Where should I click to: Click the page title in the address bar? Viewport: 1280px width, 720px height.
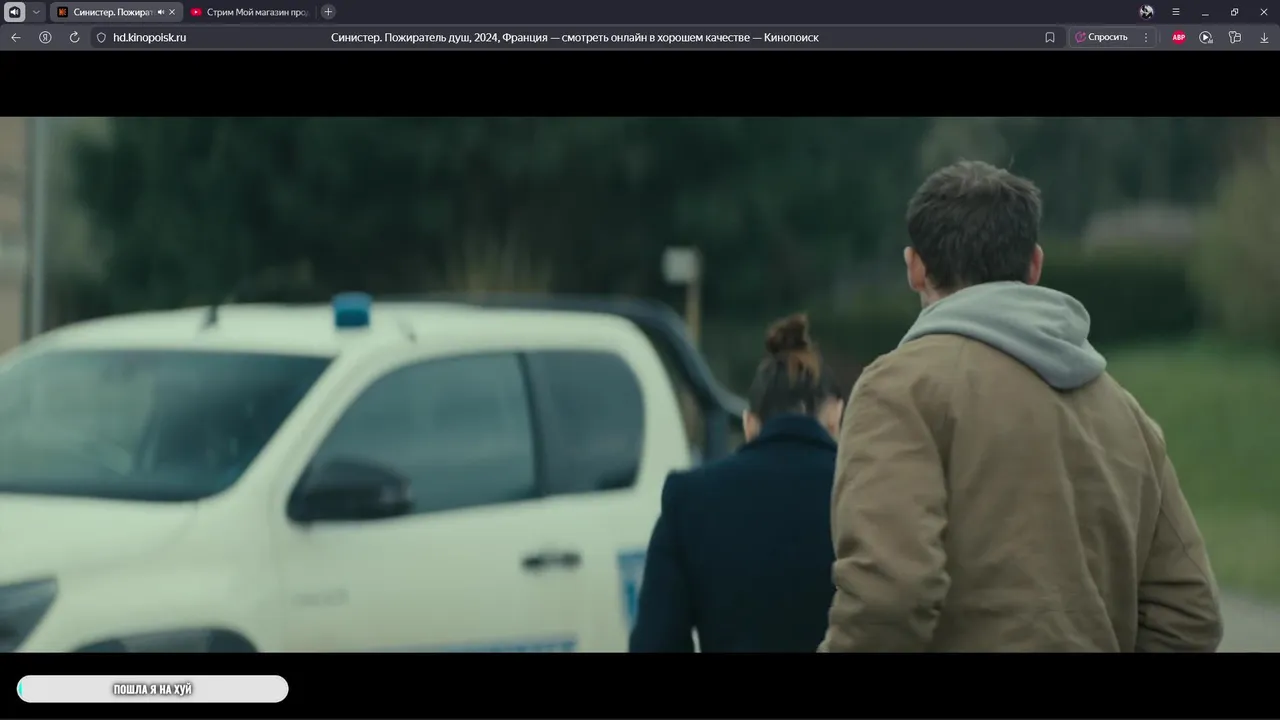[x=575, y=37]
